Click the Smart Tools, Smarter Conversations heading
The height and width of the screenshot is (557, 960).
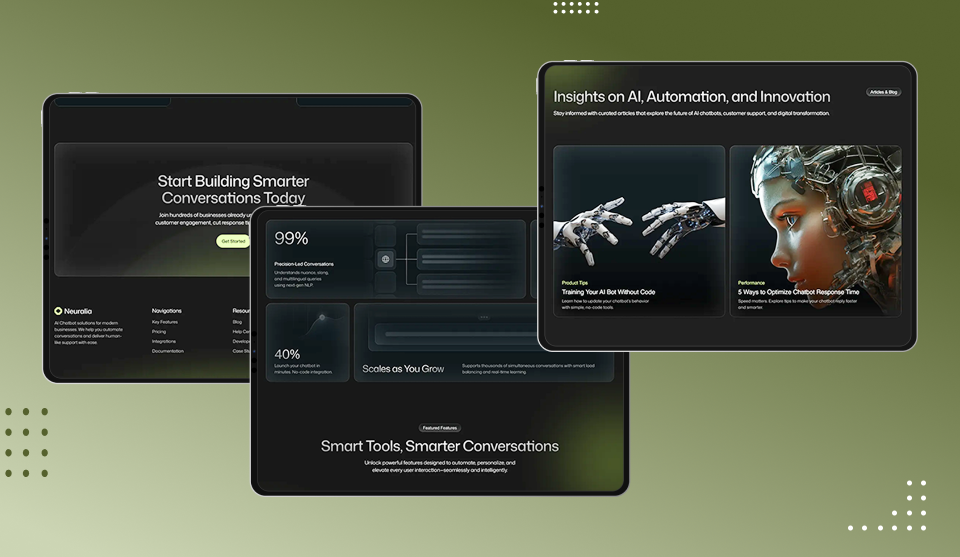pyautogui.click(x=440, y=446)
